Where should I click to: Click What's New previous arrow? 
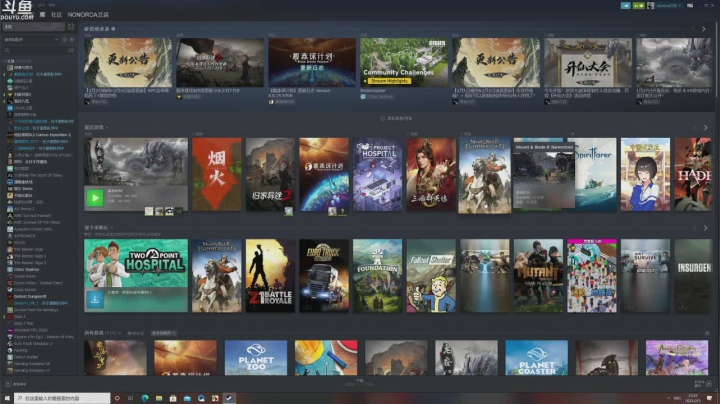click(693, 29)
